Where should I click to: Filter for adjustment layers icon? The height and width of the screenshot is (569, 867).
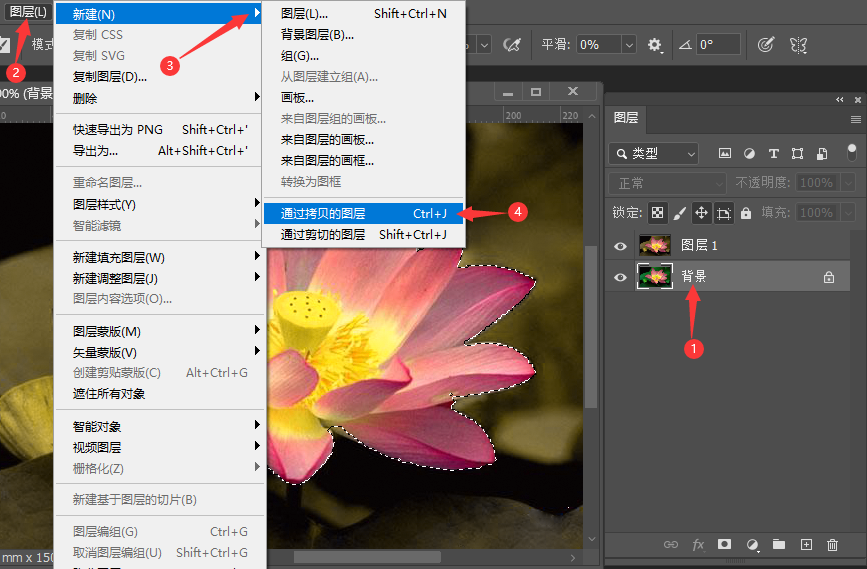click(749, 154)
